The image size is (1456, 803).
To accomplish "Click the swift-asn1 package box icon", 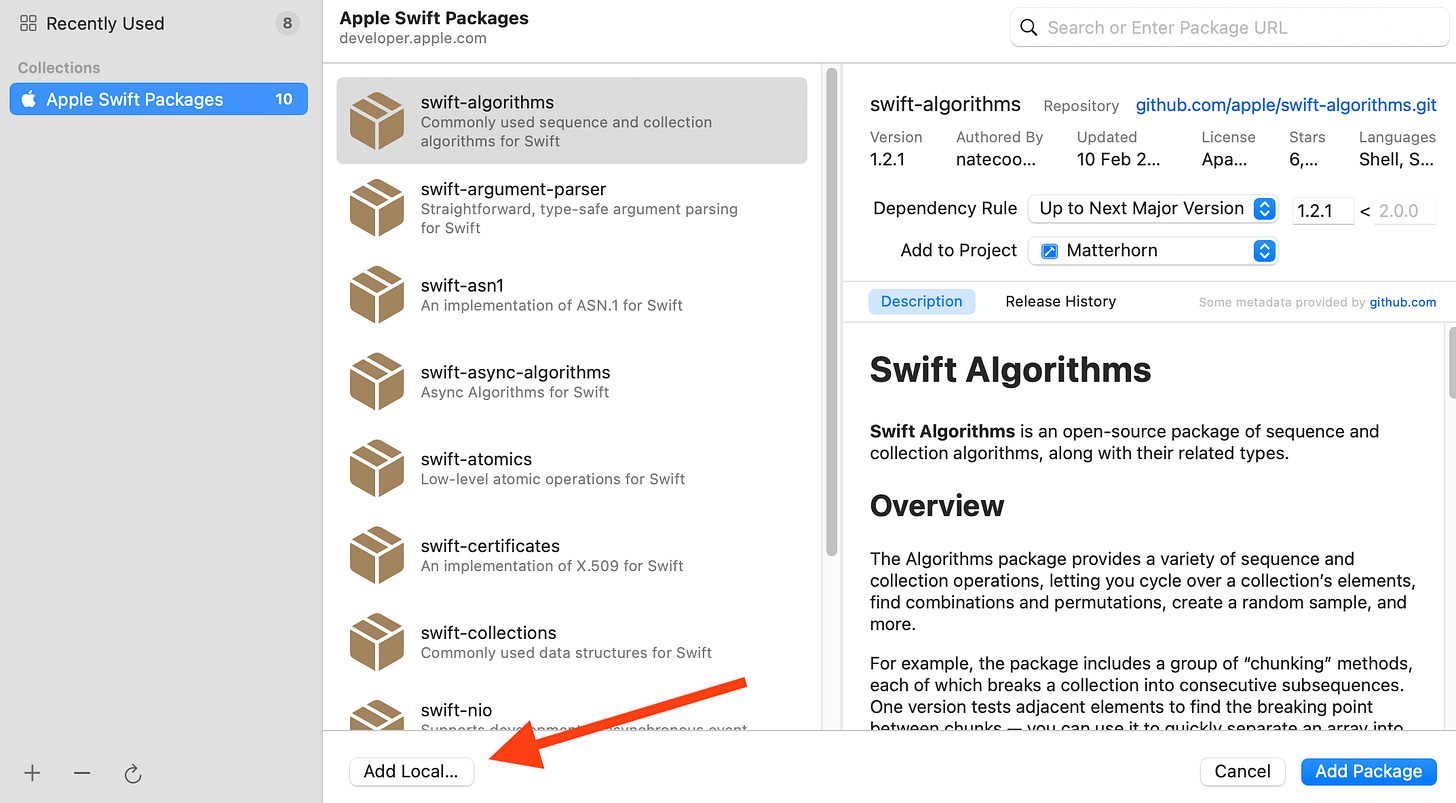I will point(377,294).
